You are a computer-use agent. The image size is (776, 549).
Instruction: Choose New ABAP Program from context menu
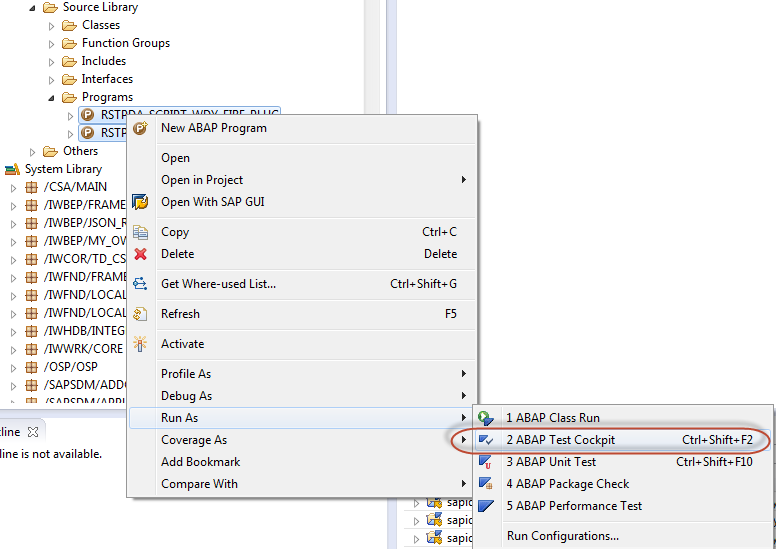tap(302, 128)
